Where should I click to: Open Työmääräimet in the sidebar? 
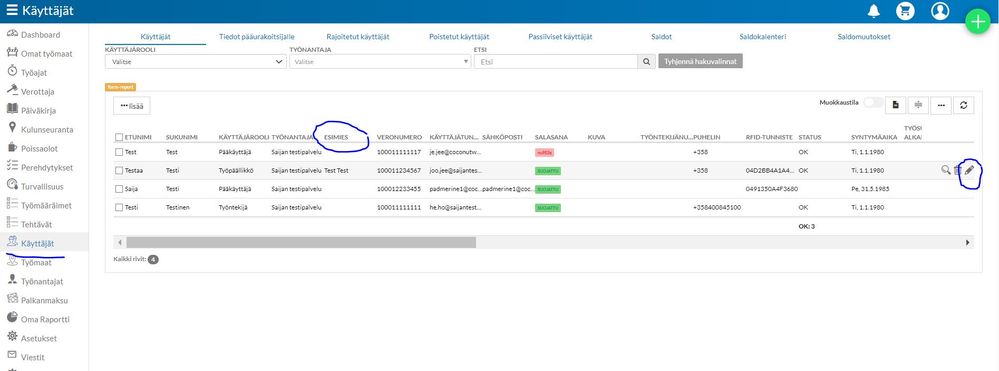tap(39, 205)
